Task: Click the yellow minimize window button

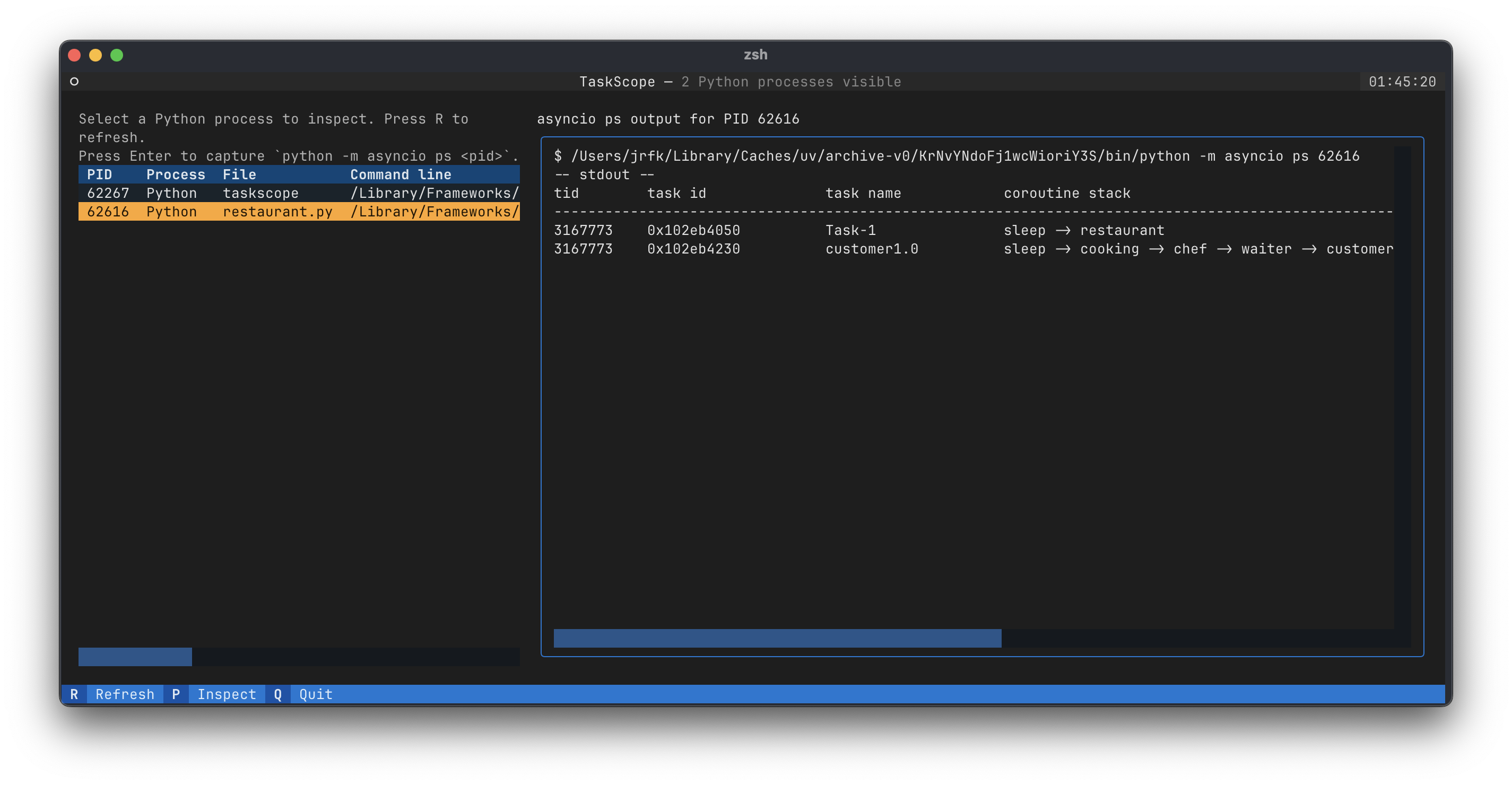Action: (95, 55)
